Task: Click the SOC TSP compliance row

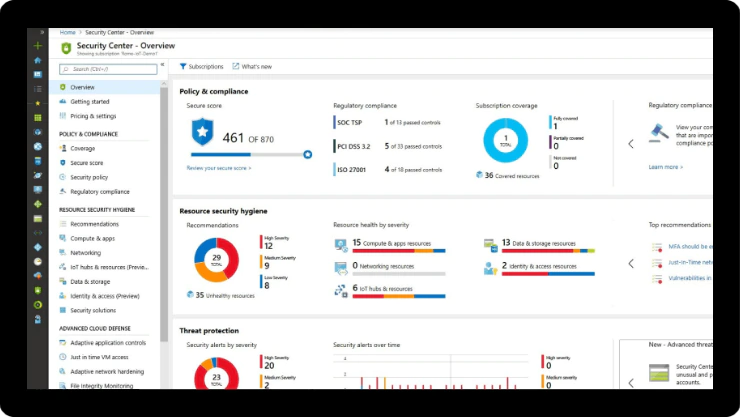Action: [x=387, y=123]
